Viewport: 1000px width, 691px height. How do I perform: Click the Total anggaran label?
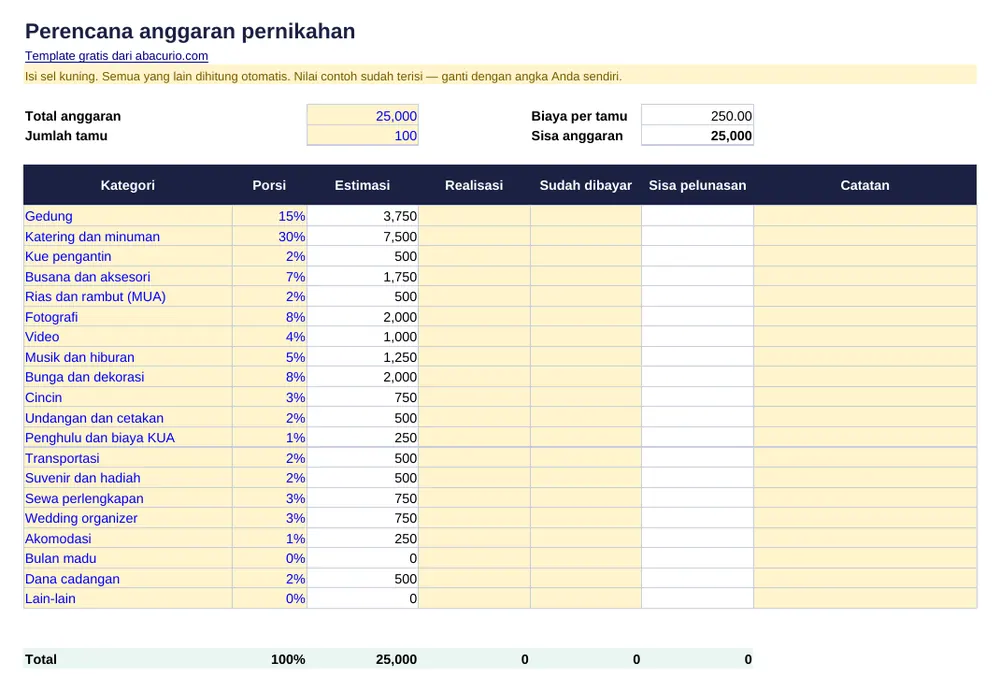click(x=73, y=115)
